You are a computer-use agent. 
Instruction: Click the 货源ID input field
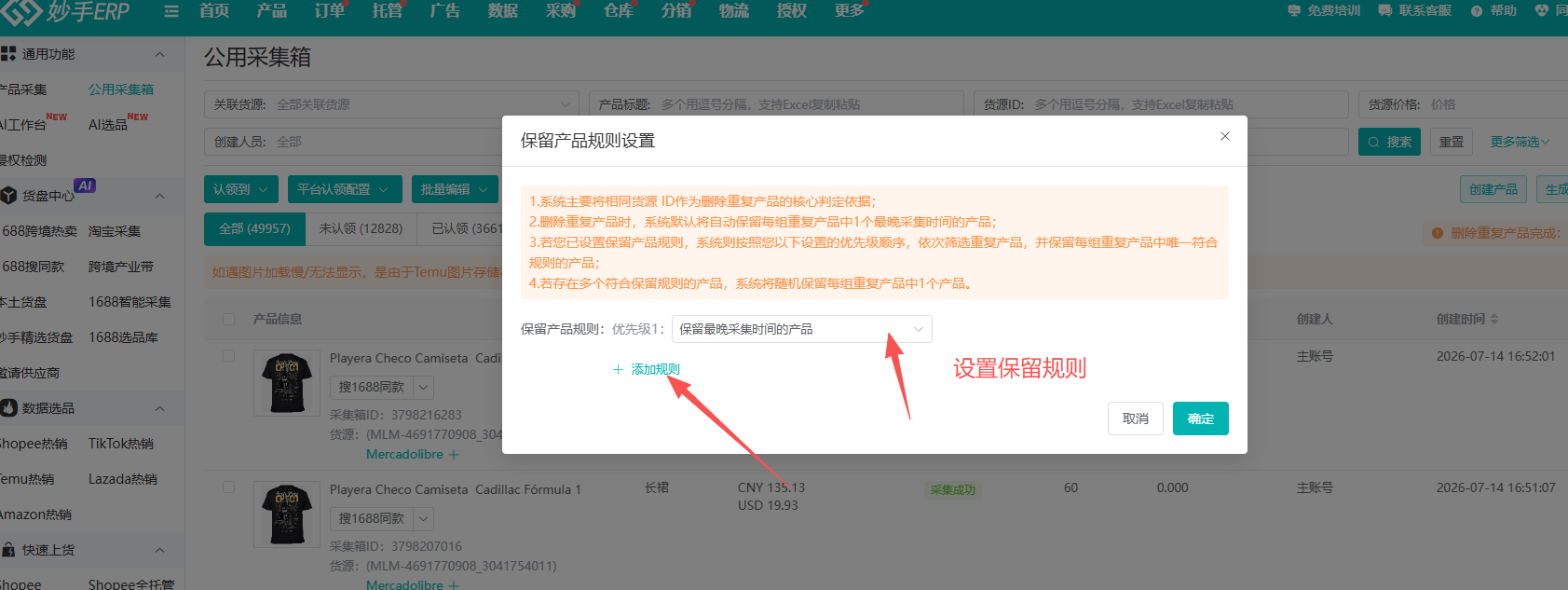1161,104
